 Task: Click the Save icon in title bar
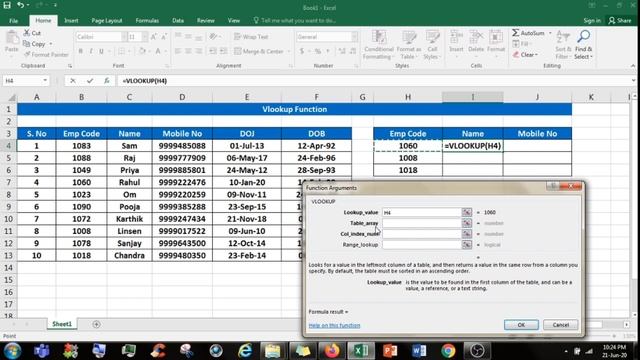pyautogui.click(x=7, y=5)
